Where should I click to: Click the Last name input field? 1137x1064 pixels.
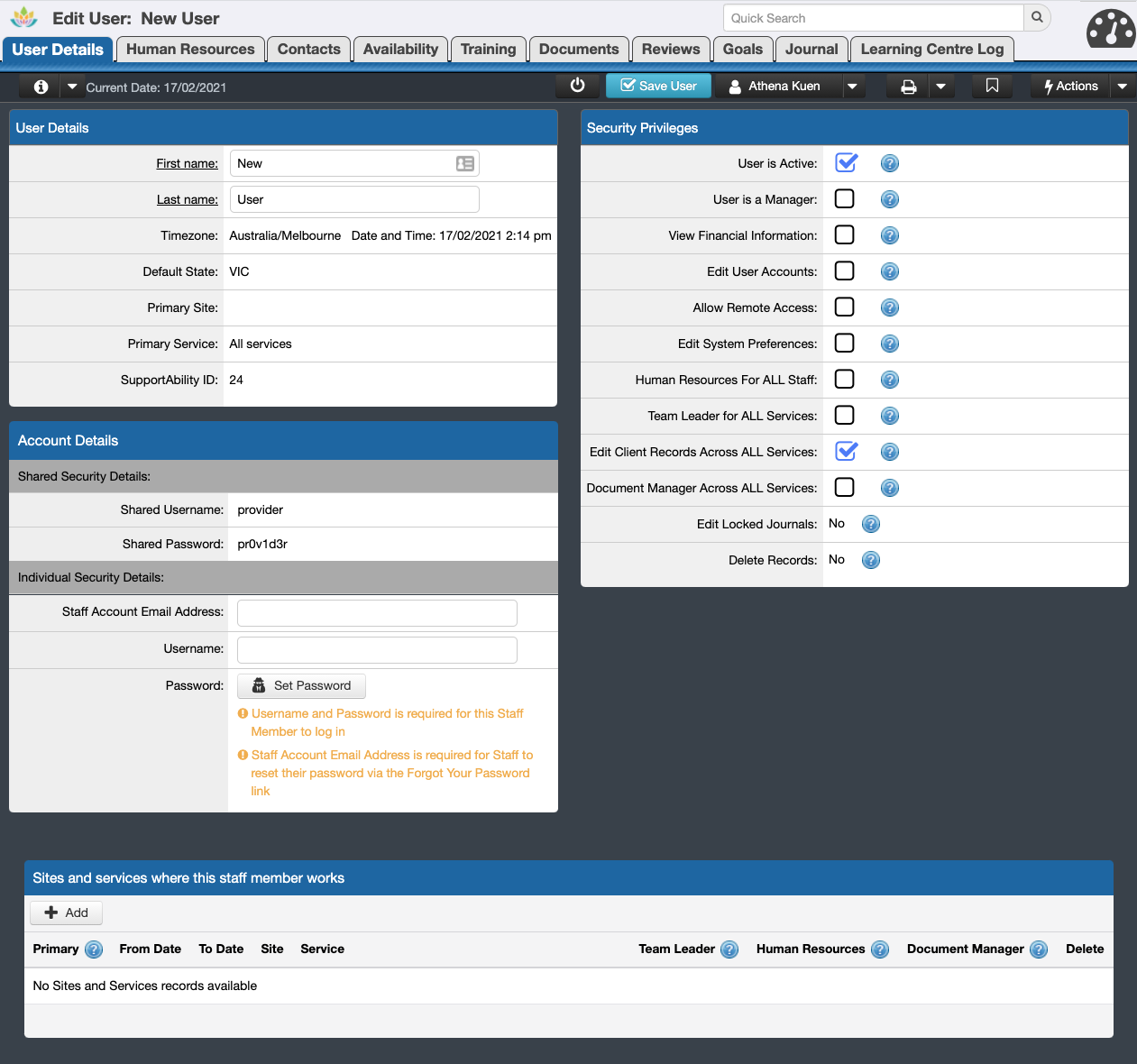tap(354, 199)
